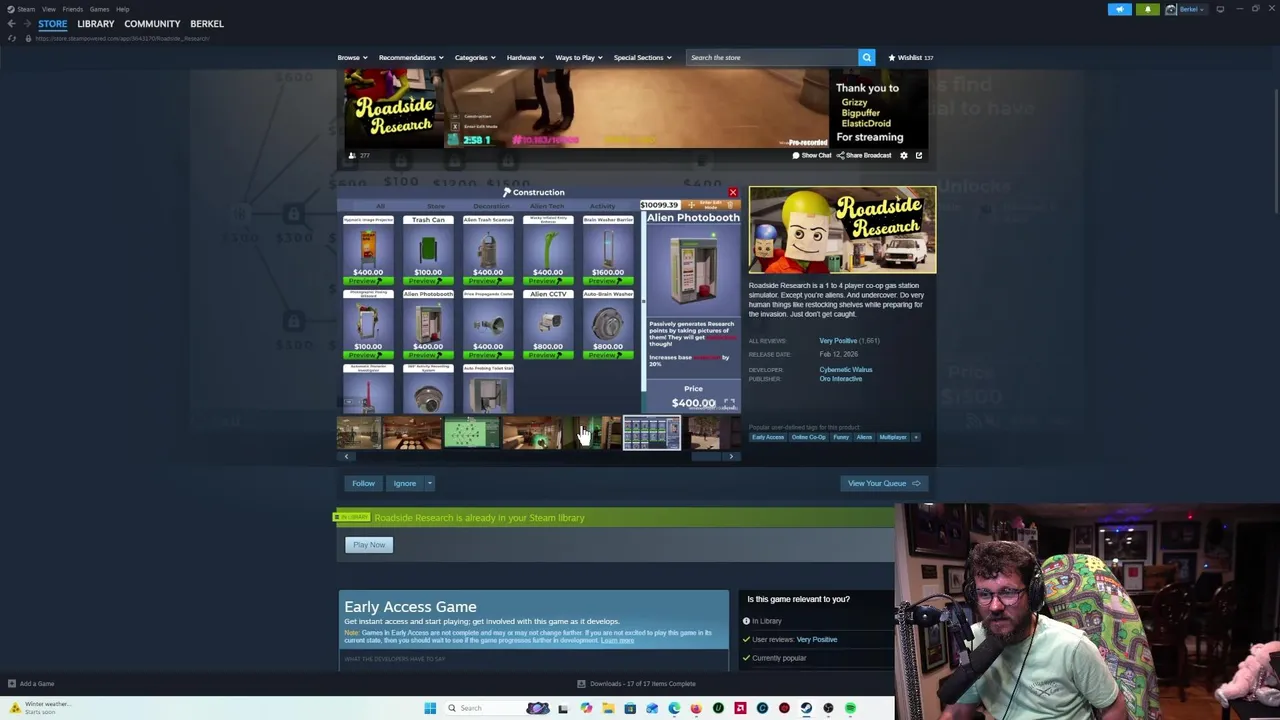1280x720 pixels.
Task: Select the Aliens tag
Action: [864, 437]
